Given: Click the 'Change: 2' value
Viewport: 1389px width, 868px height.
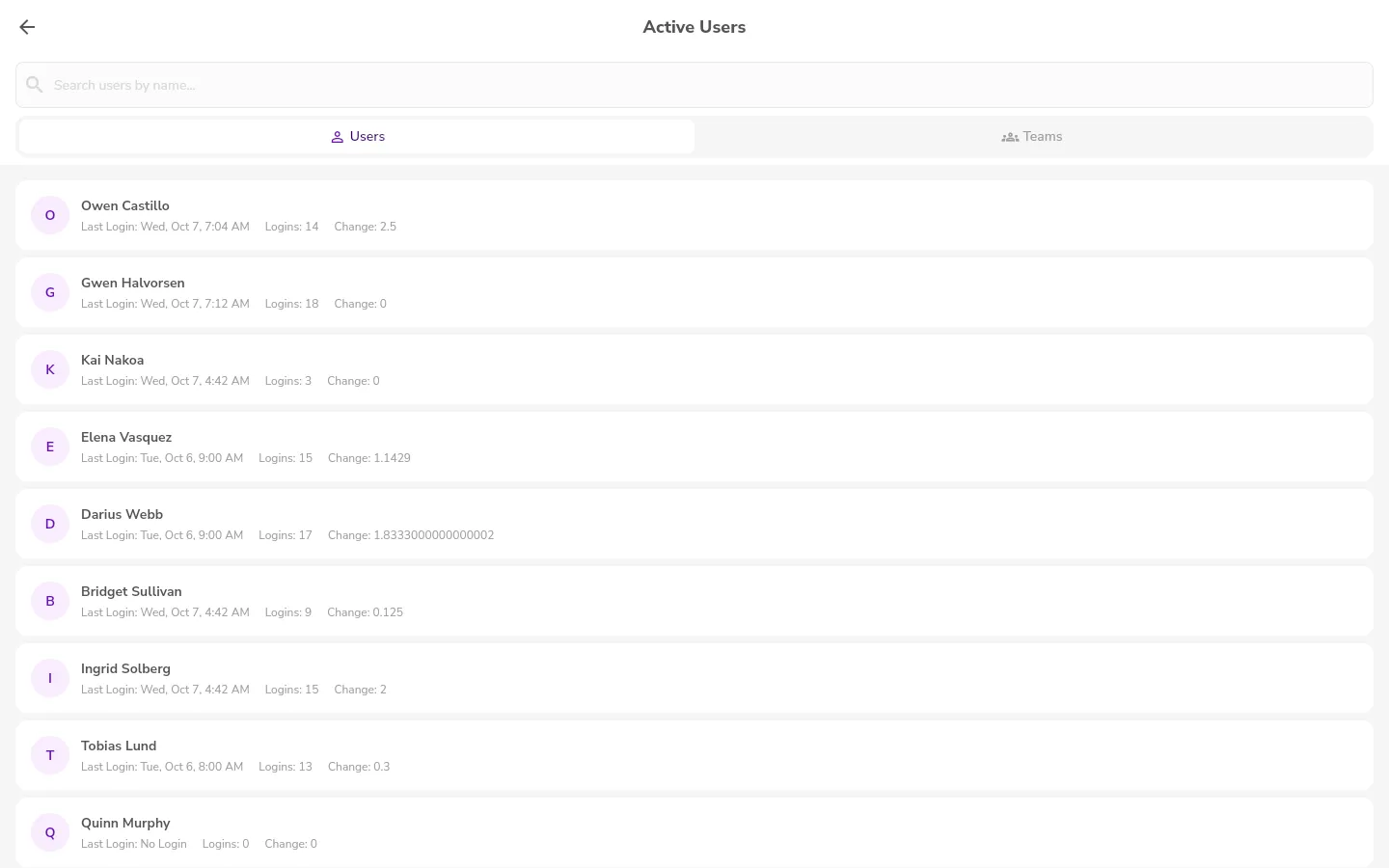Looking at the screenshot, I should pyautogui.click(x=361, y=690).
